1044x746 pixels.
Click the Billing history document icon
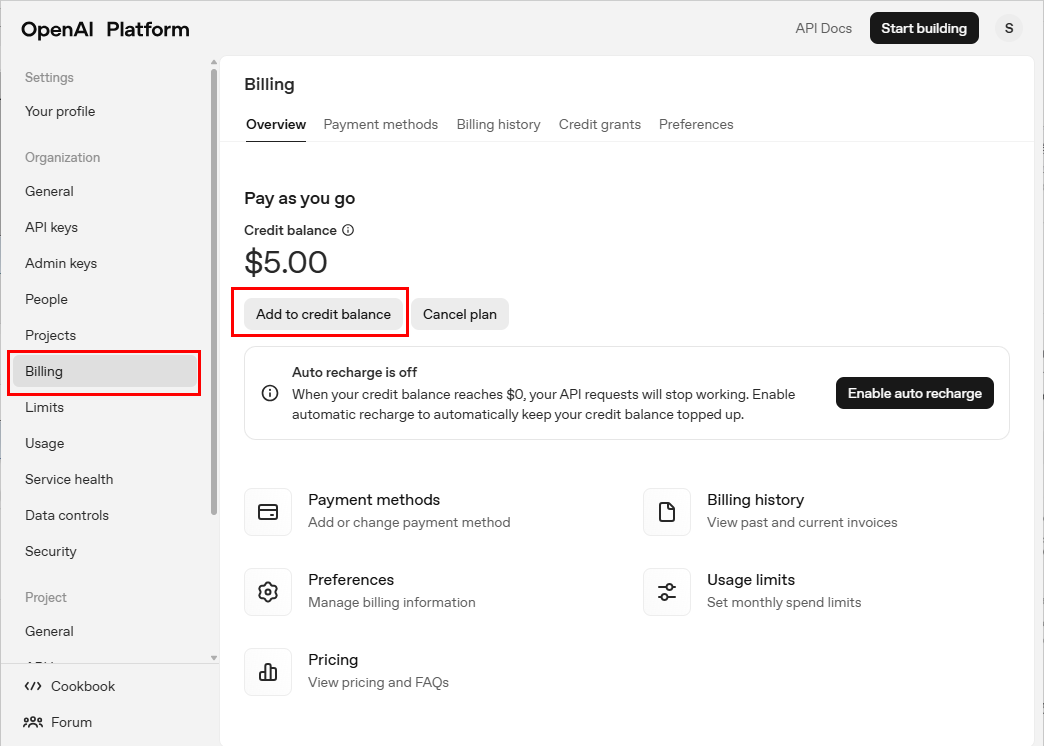pyautogui.click(x=667, y=512)
